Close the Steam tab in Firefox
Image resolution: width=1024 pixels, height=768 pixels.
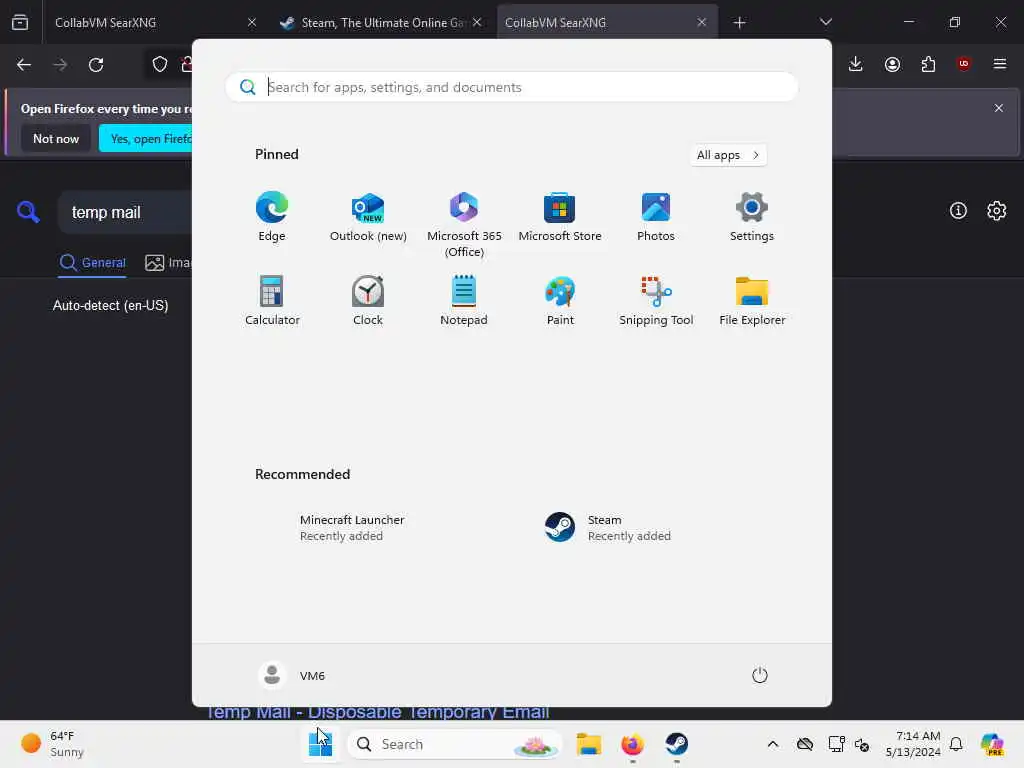477,22
